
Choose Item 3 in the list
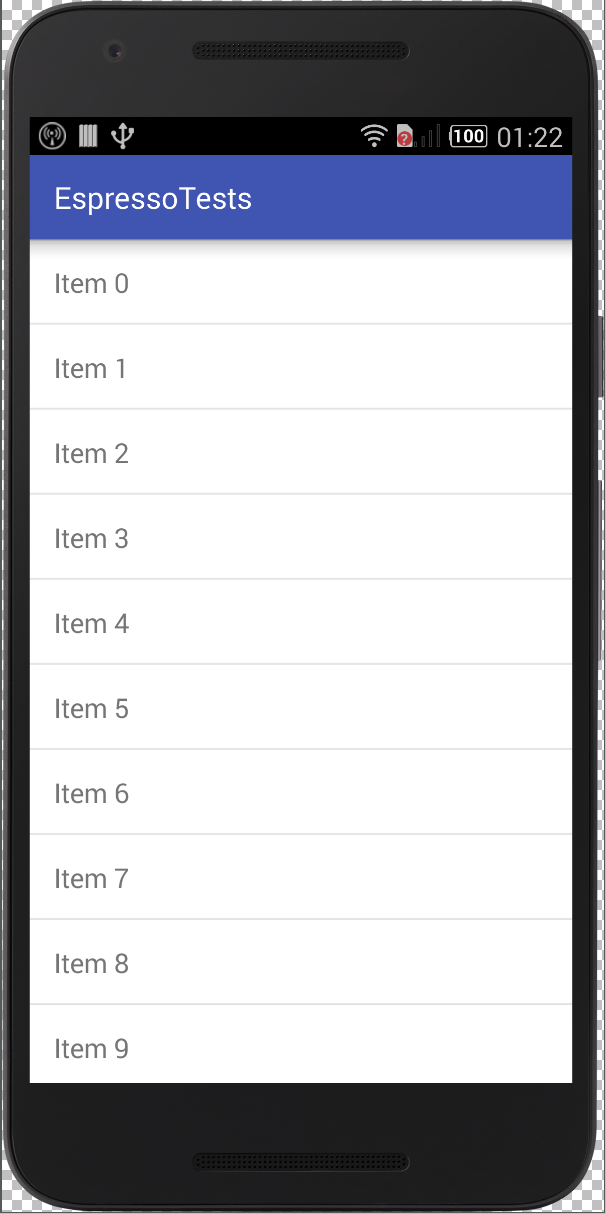pos(300,539)
